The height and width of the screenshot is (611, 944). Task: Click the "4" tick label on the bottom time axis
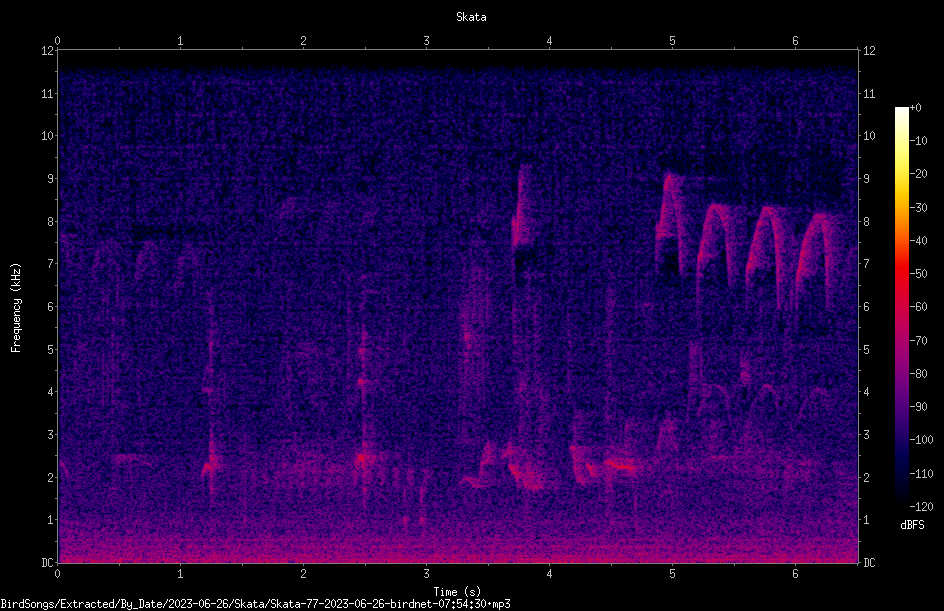point(549,574)
